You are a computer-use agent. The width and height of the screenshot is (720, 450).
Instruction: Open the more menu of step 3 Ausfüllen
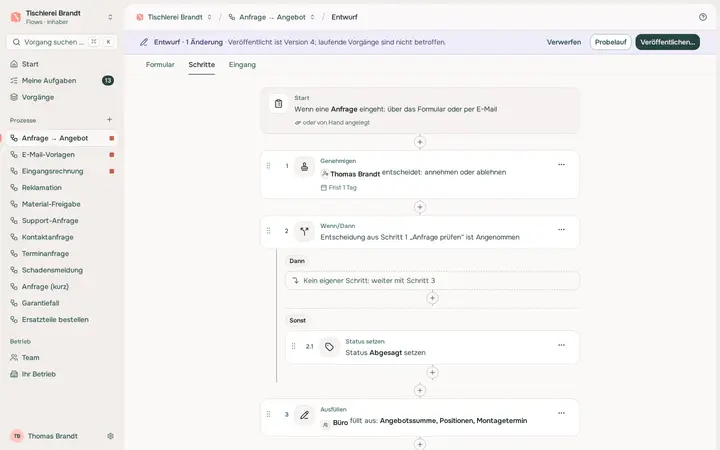tap(561, 413)
